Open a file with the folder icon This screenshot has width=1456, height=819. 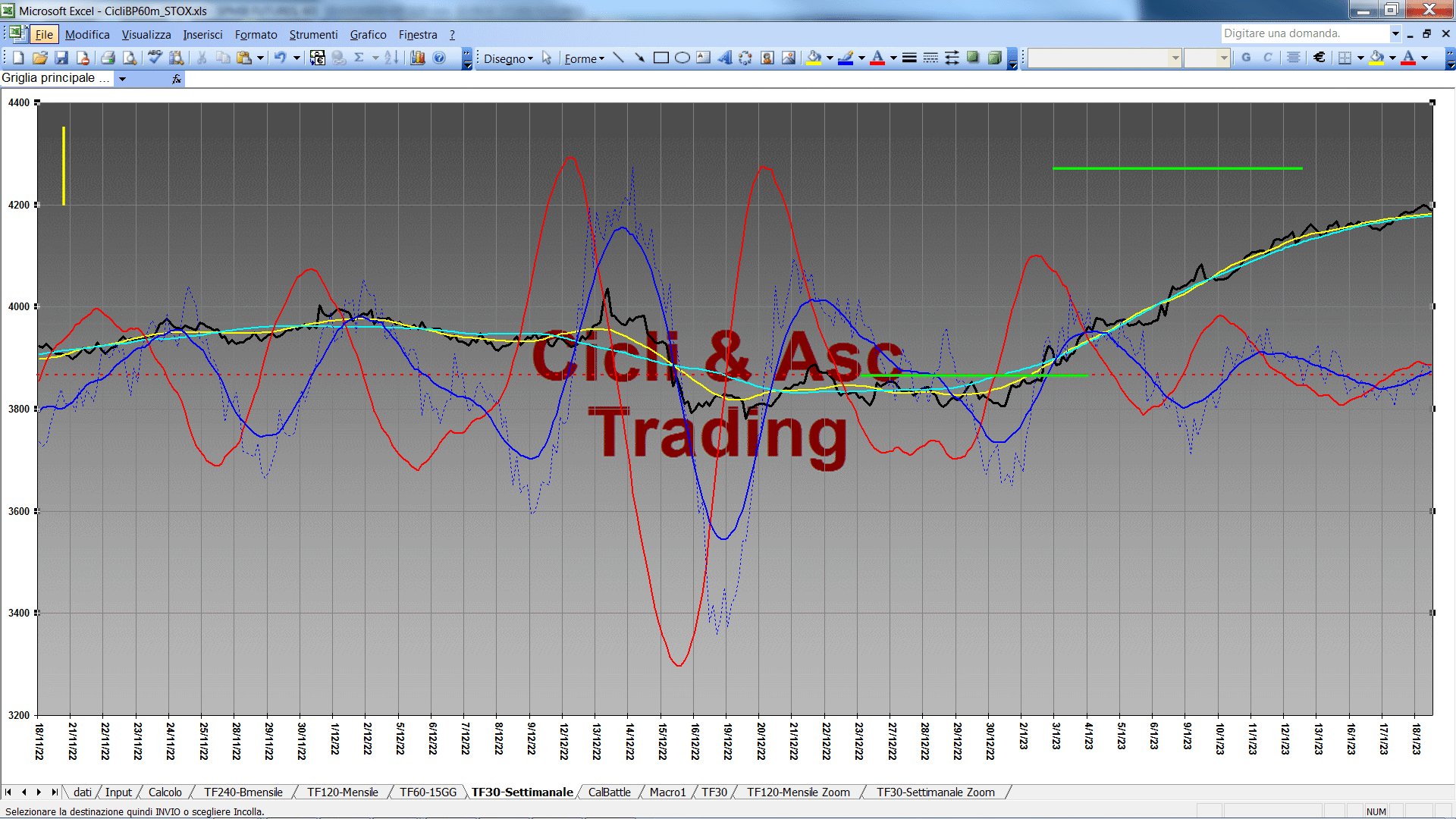(40, 58)
